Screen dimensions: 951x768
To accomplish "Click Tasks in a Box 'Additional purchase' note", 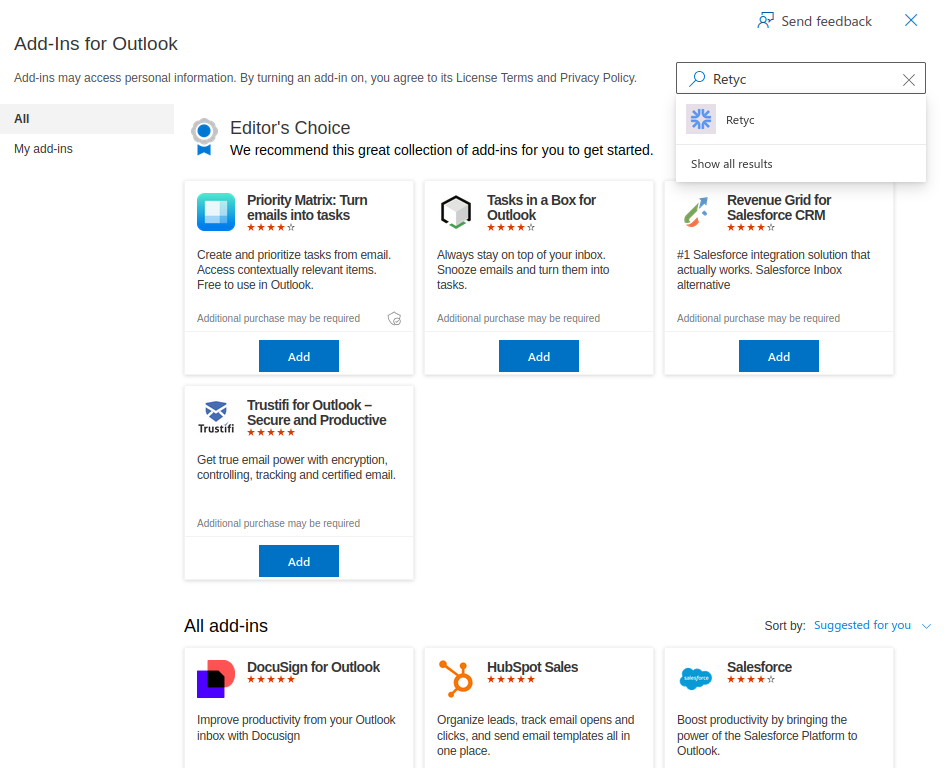I will (x=519, y=318).
